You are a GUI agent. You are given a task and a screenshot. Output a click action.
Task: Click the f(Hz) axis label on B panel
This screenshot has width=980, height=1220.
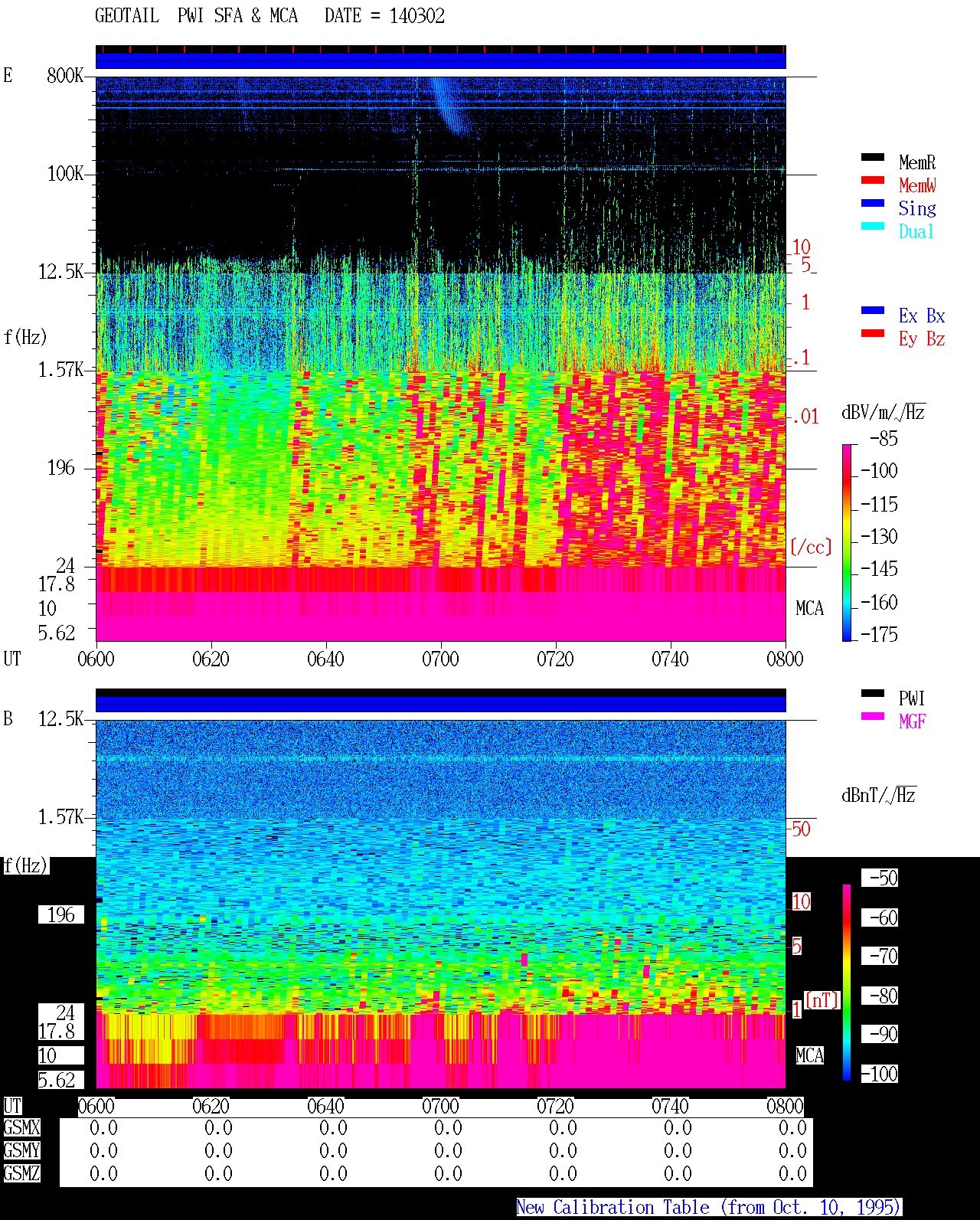25,865
